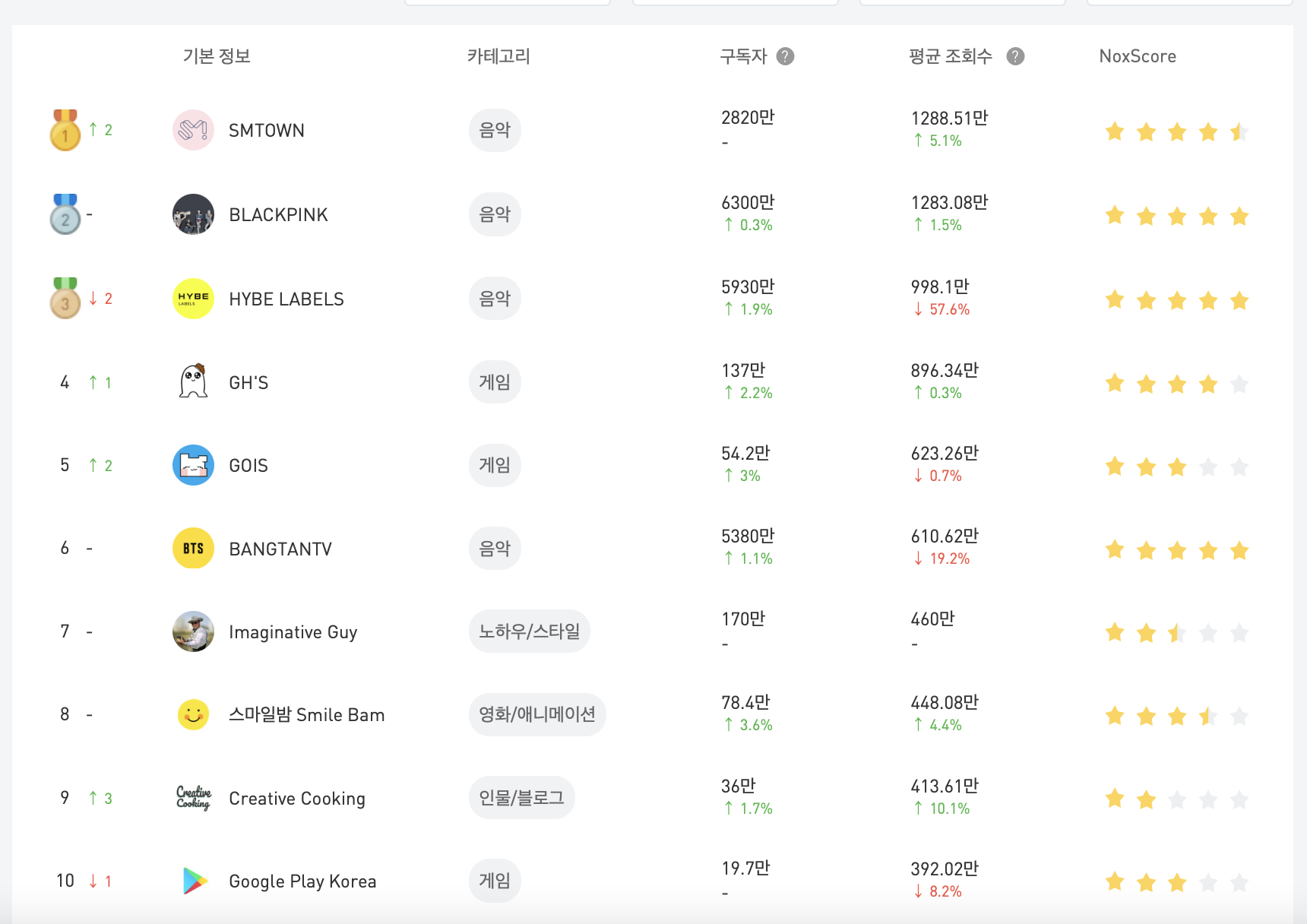Select the Smile Bam smiley icon
Viewport: 1307px width, 924px height.
click(193, 714)
